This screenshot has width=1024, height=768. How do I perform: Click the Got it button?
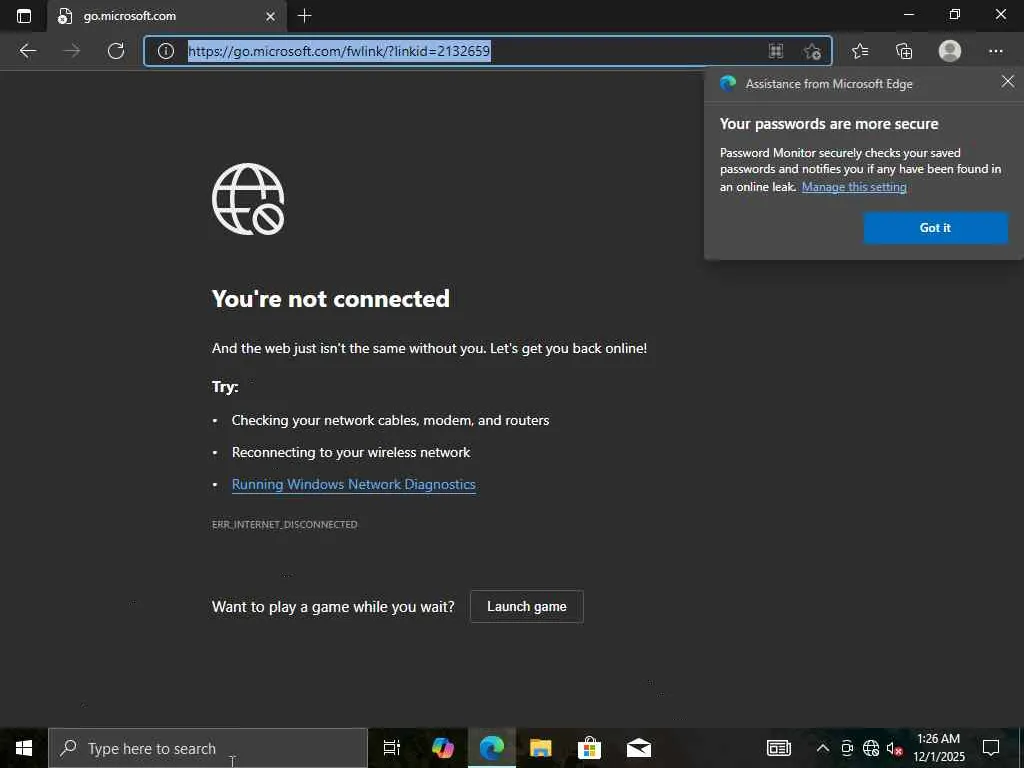click(935, 228)
